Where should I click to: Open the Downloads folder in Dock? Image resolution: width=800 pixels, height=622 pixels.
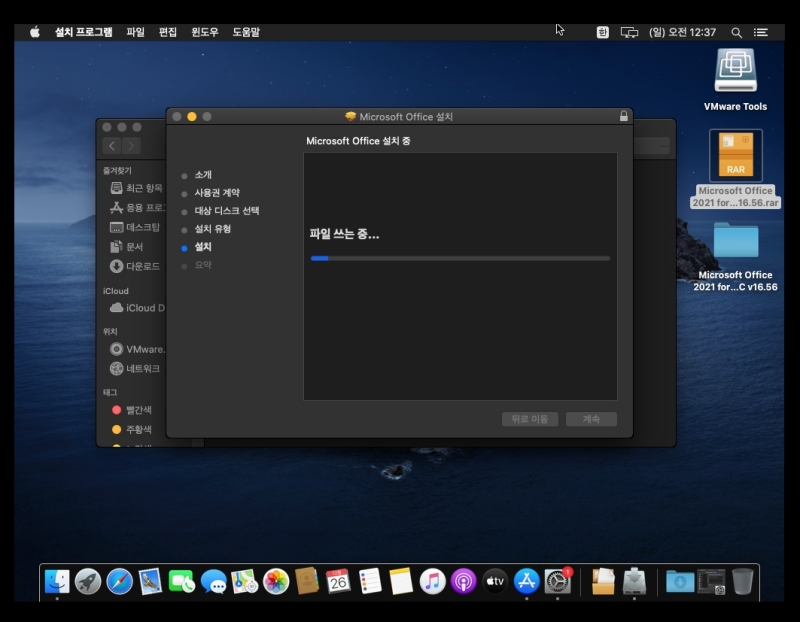(680, 581)
